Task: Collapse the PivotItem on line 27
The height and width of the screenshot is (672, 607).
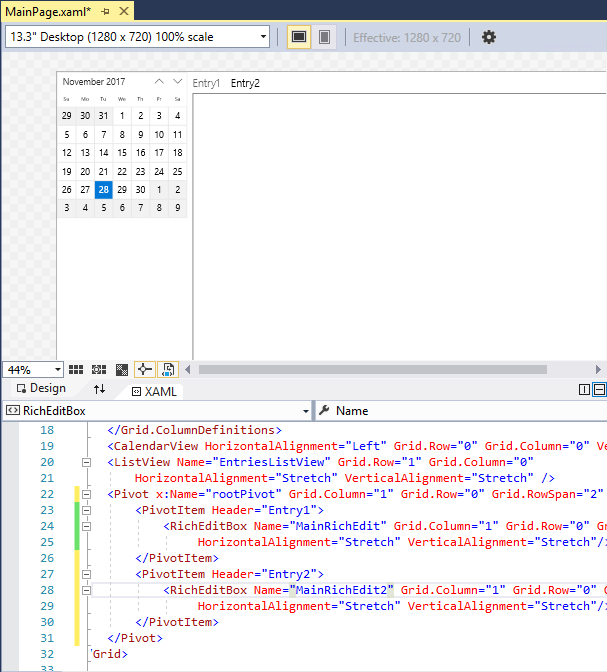Action: (x=87, y=574)
